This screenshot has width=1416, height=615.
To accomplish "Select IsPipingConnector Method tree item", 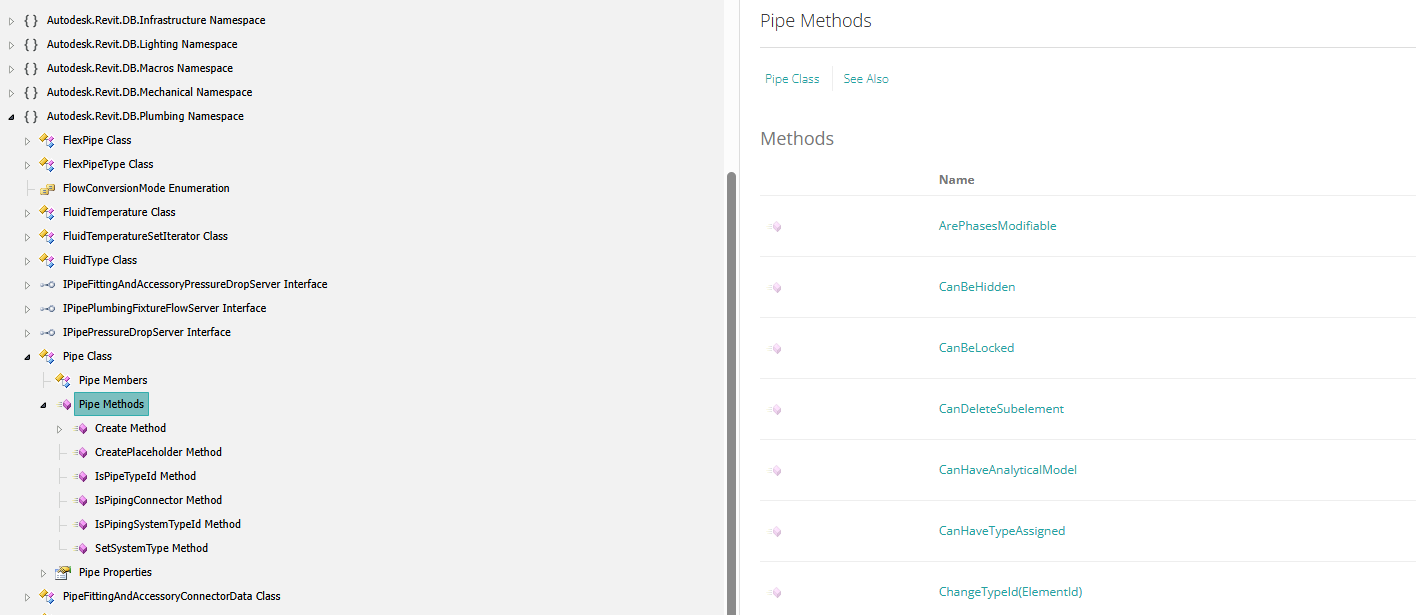I will click(158, 500).
